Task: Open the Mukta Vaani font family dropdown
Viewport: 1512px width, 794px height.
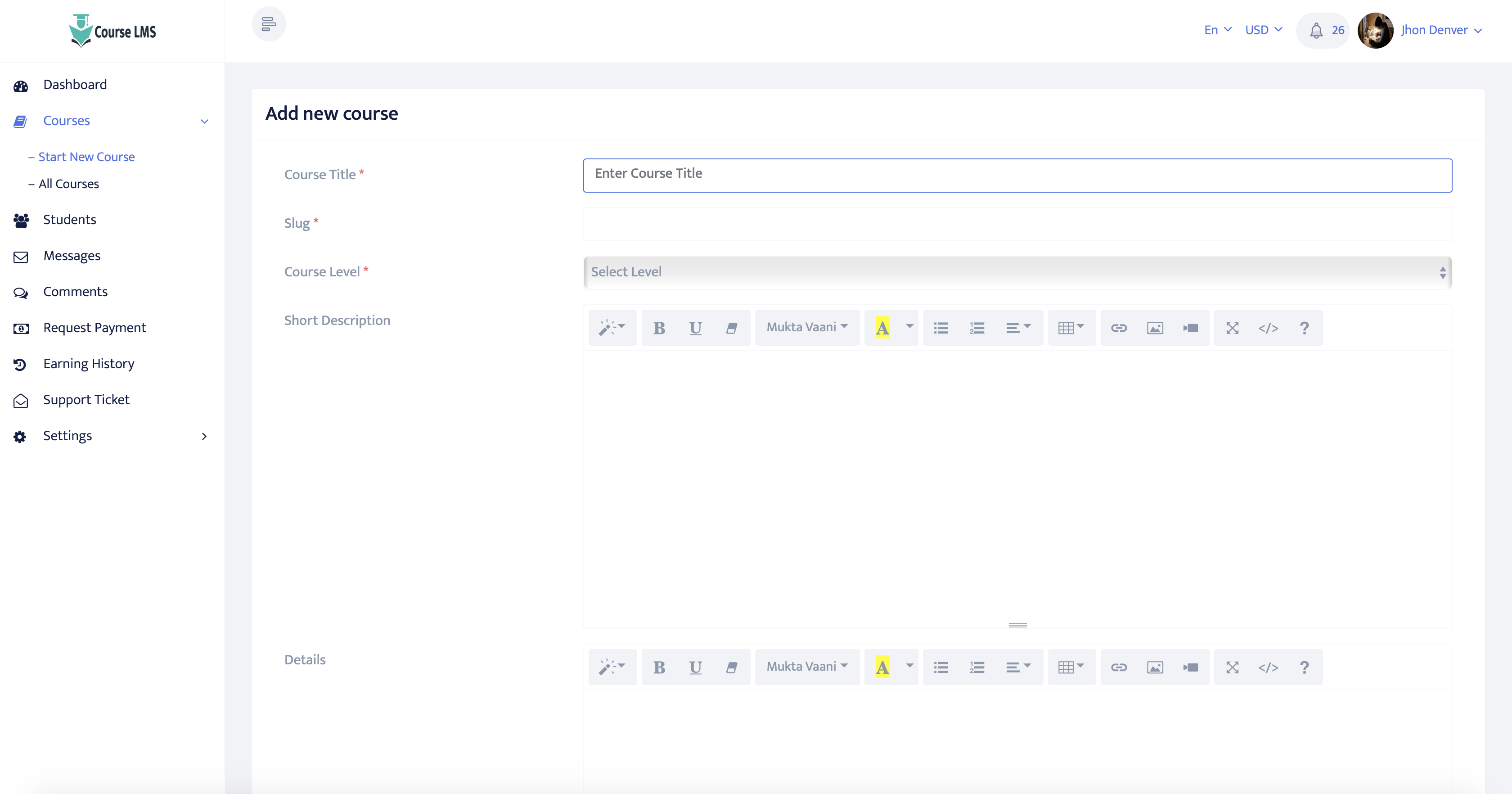Action: pos(806,327)
